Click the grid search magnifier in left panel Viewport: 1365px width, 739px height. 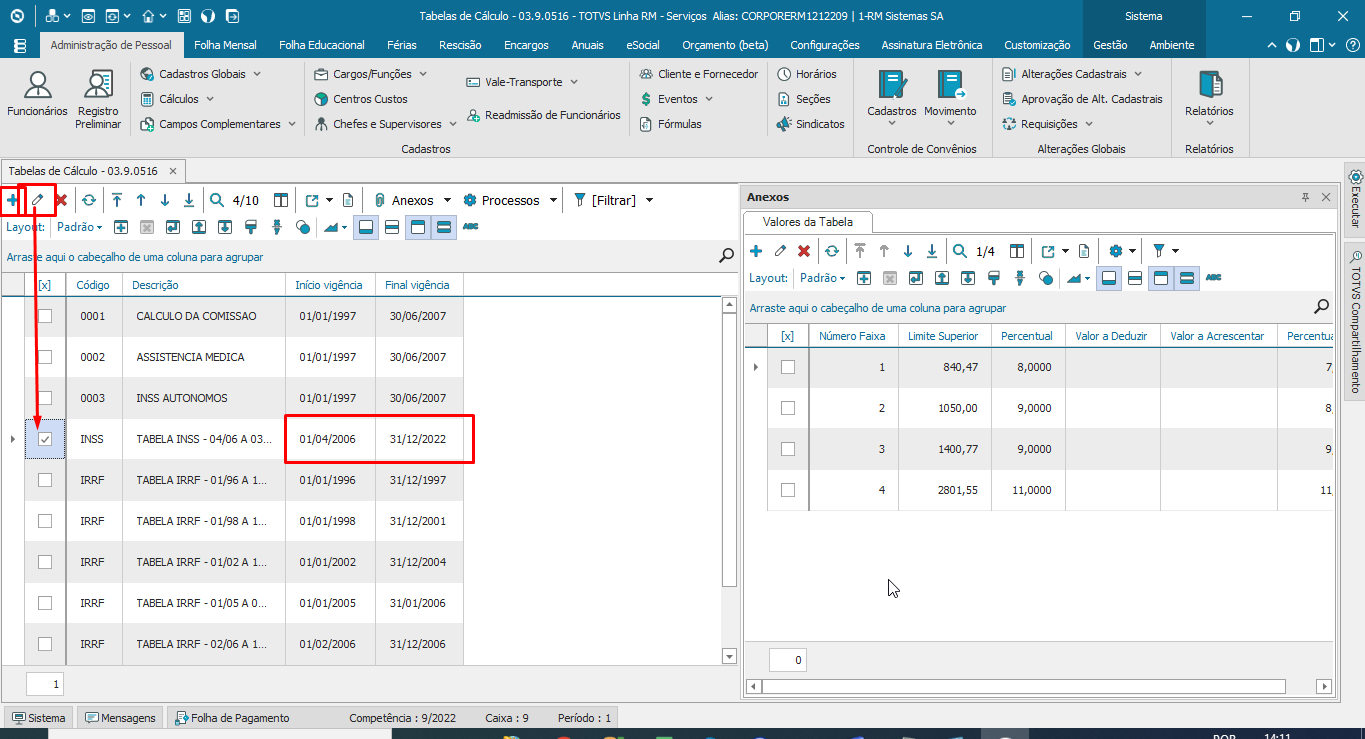point(727,256)
